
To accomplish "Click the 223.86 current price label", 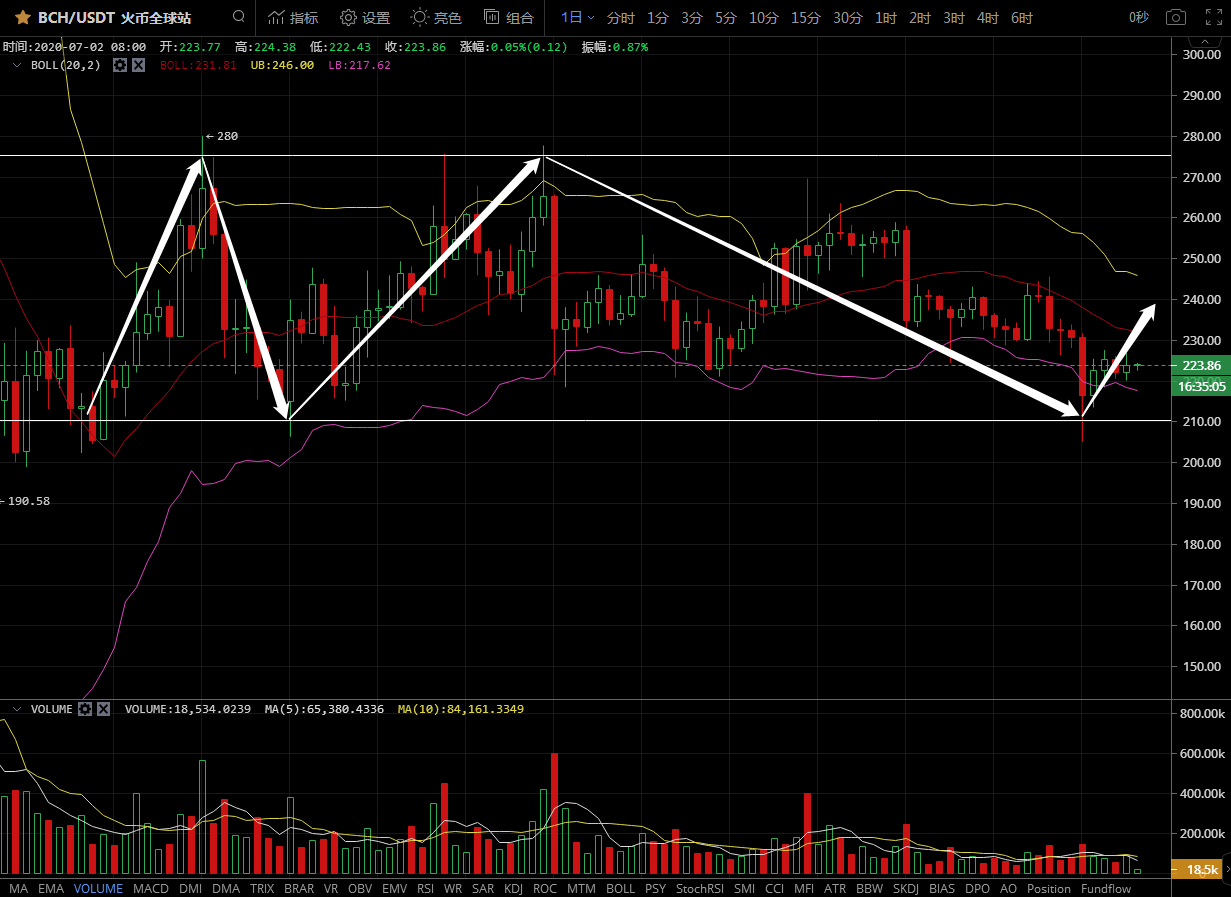I will point(1199,366).
